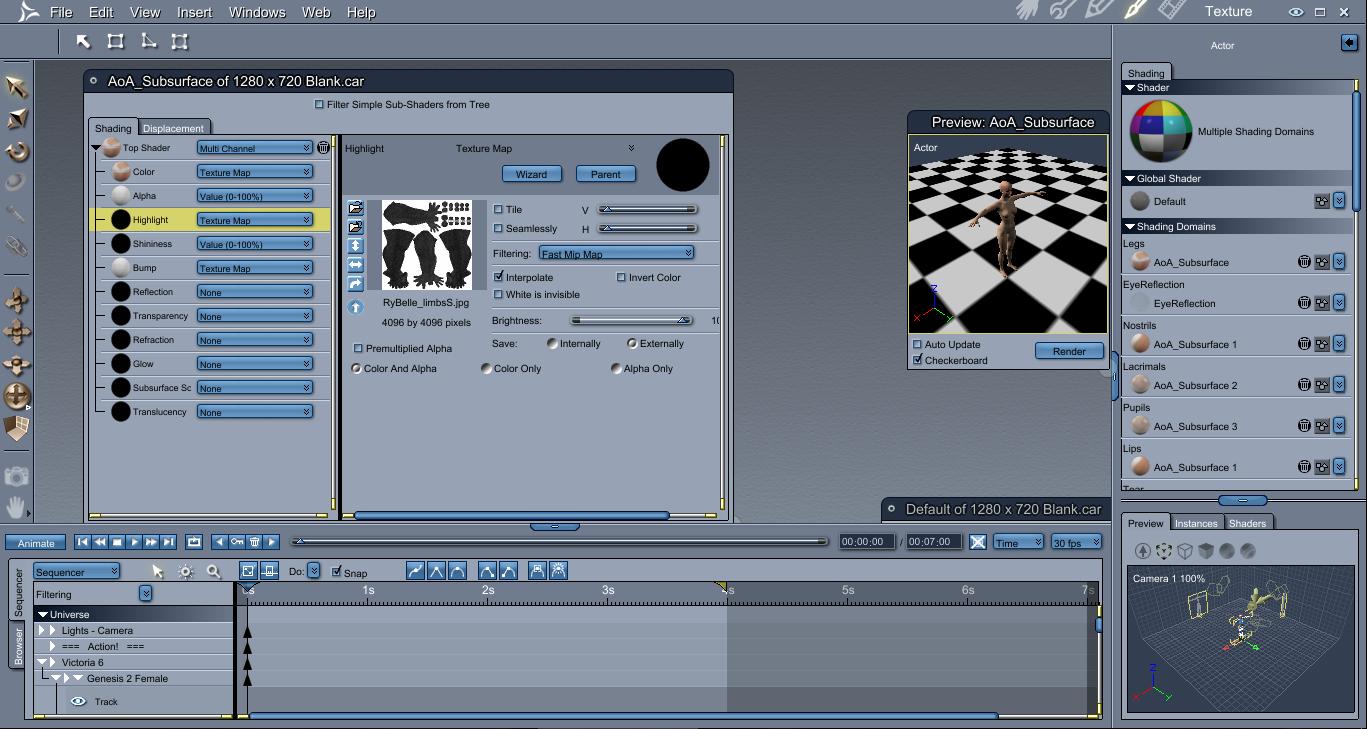This screenshot has height=729, width=1367.
Task: Click the delete keyframe trash icon
Action: coord(254,542)
